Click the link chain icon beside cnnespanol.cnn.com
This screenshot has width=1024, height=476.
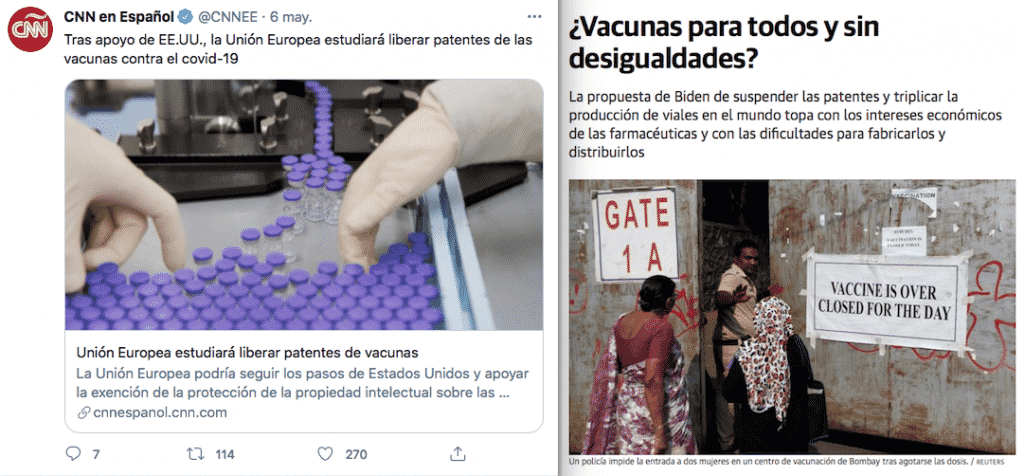(83, 413)
